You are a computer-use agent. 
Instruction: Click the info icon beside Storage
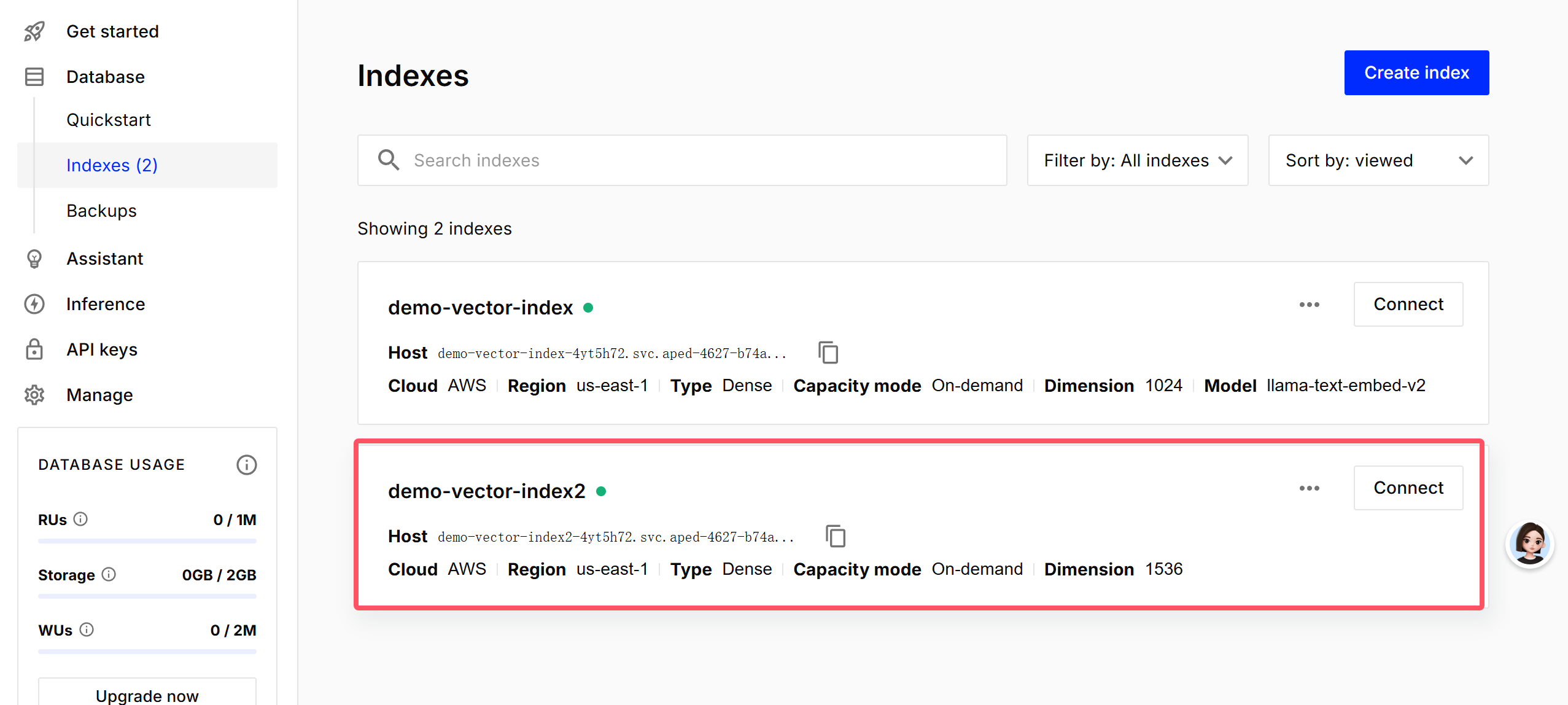(x=109, y=574)
